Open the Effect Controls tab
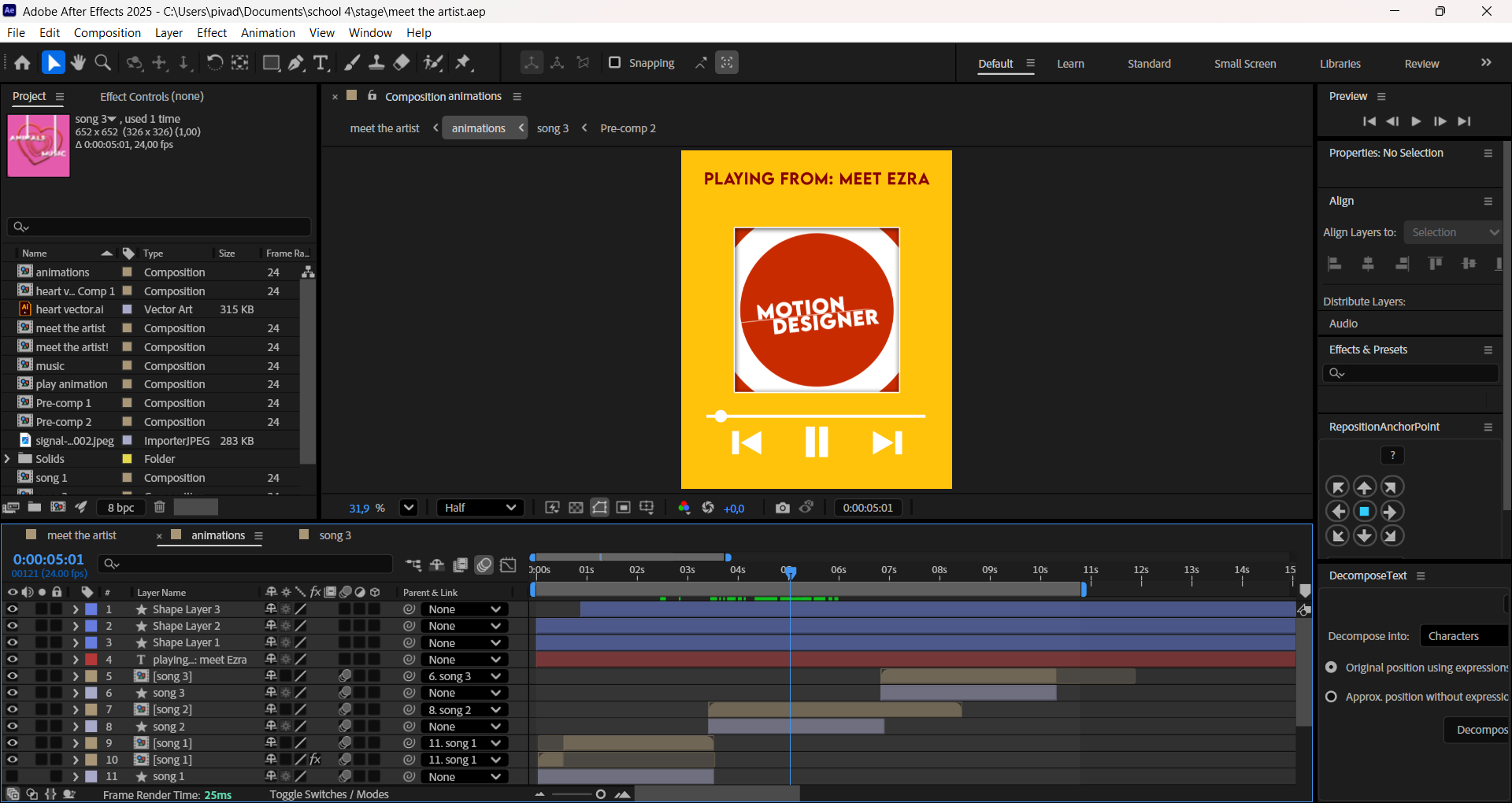This screenshot has height=803, width=1512. point(151,97)
